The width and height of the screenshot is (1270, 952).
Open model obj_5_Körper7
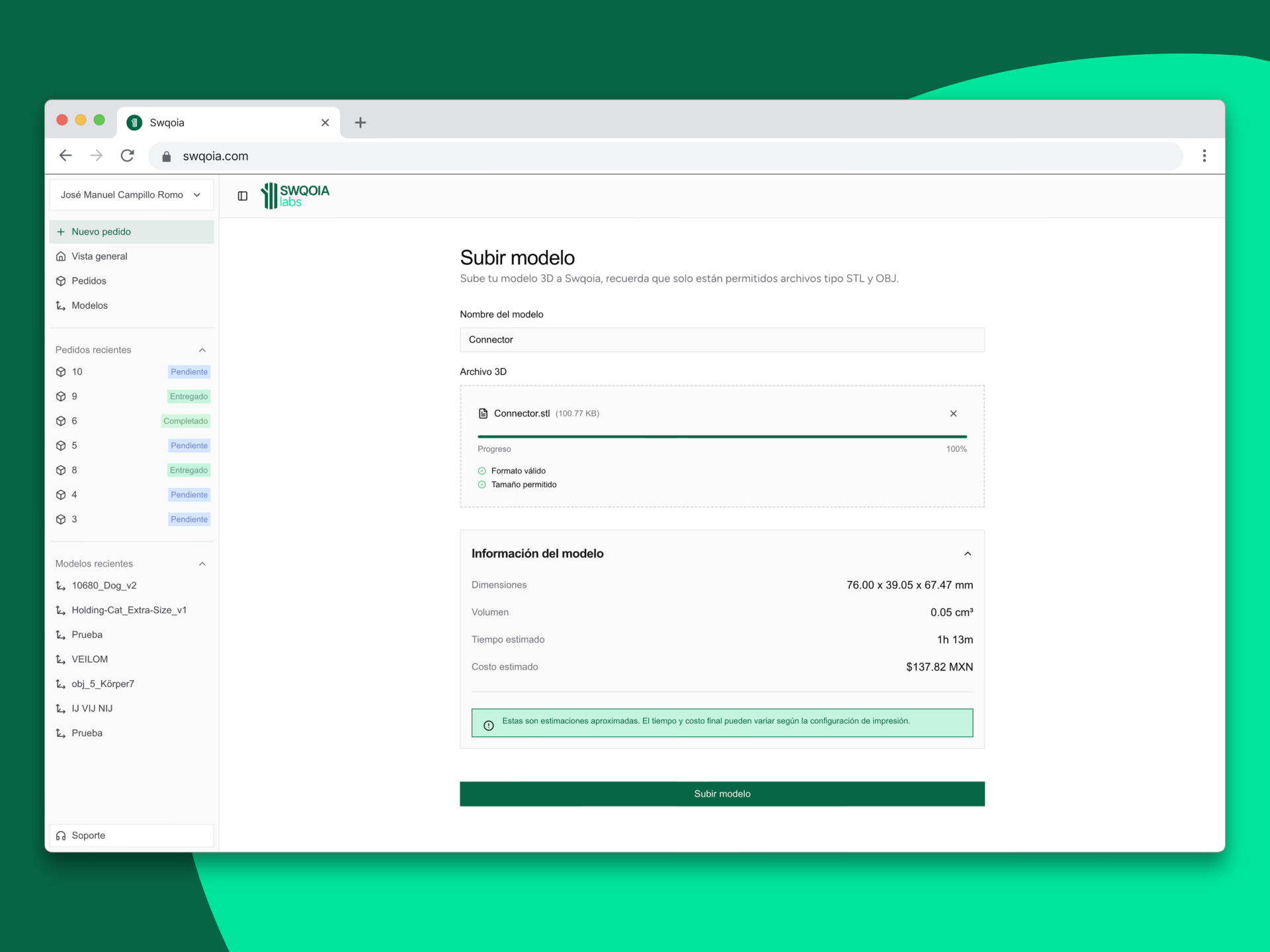point(132,684)
